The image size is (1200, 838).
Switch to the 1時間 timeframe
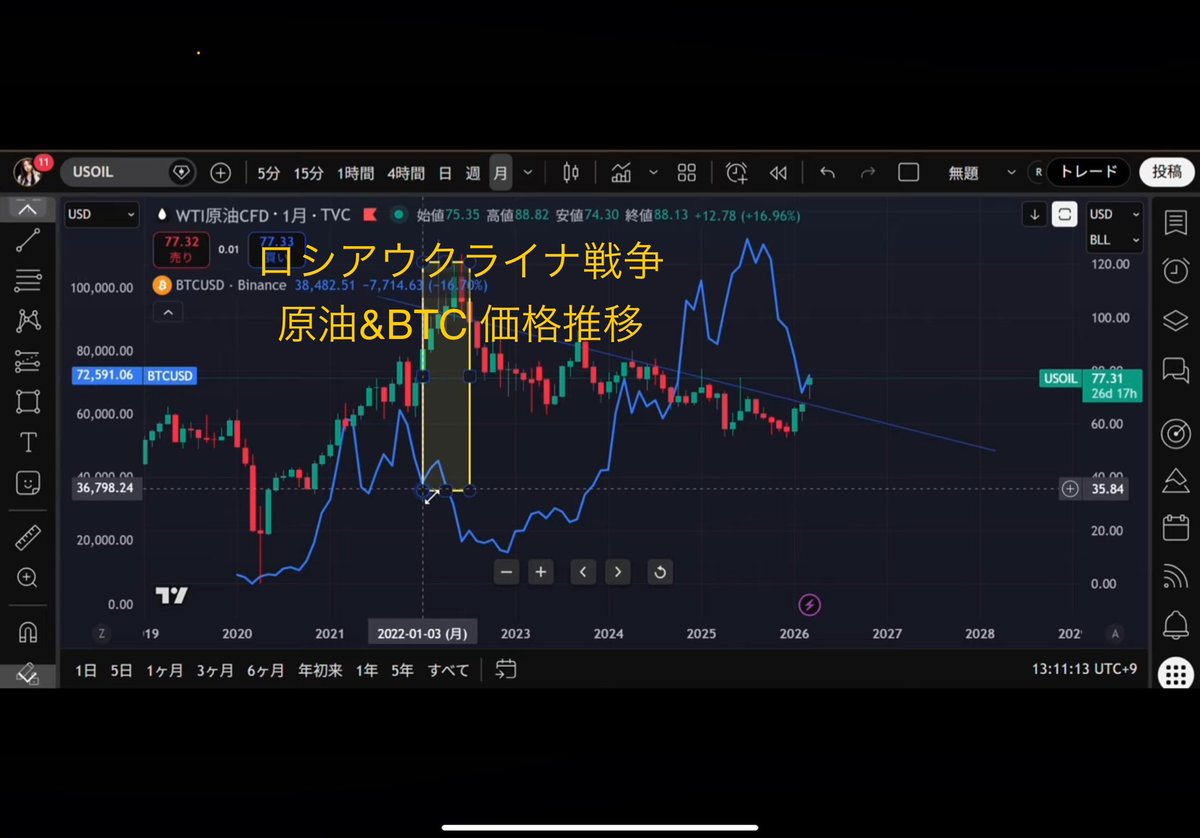coord(356,172)
